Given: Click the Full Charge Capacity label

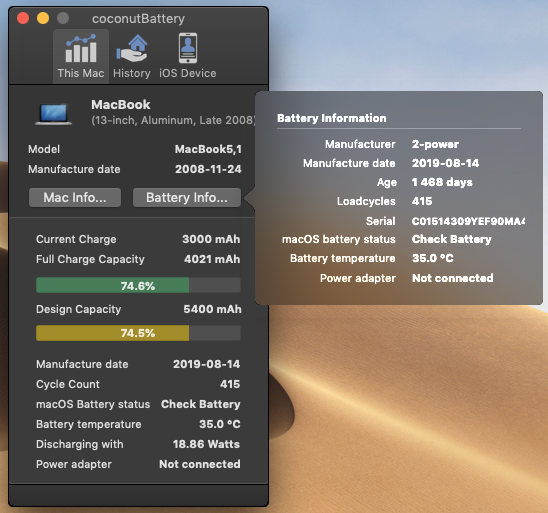Looking at the screenshot, I should tap(90, 259).
